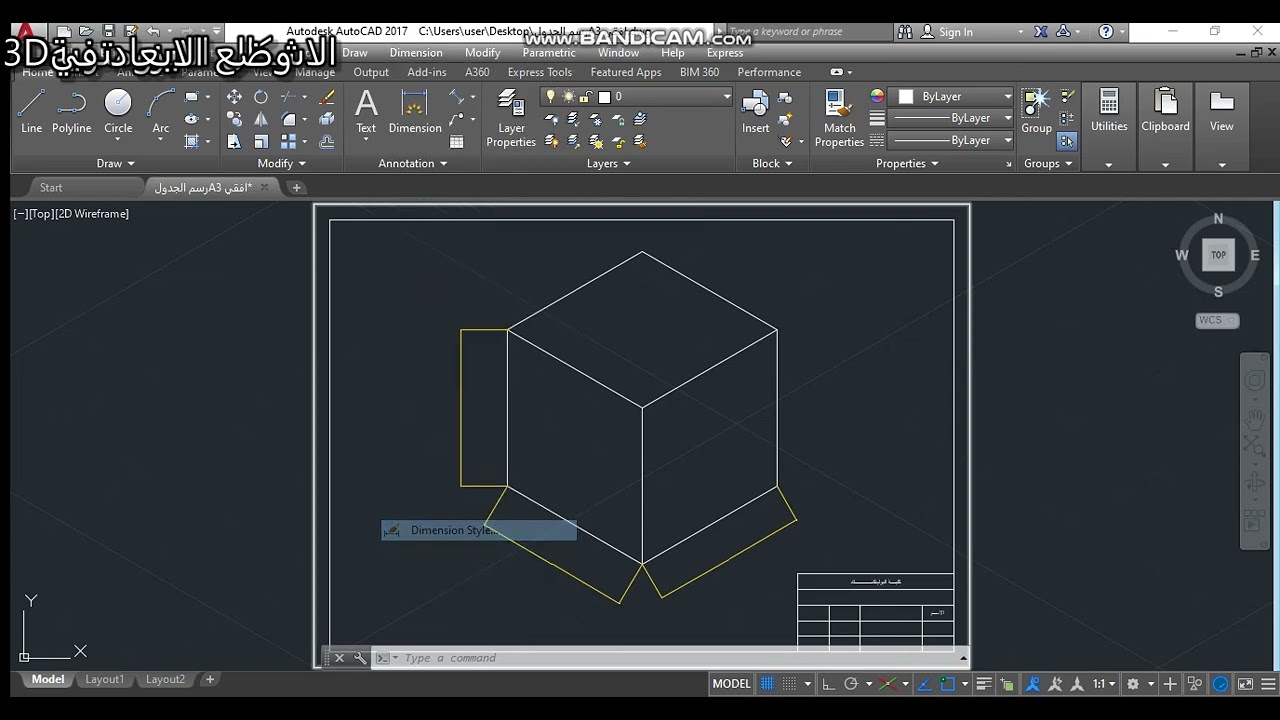Open the Pan tool in navigation bar
Viewport: 1280px width, 720px height.
1254,419
